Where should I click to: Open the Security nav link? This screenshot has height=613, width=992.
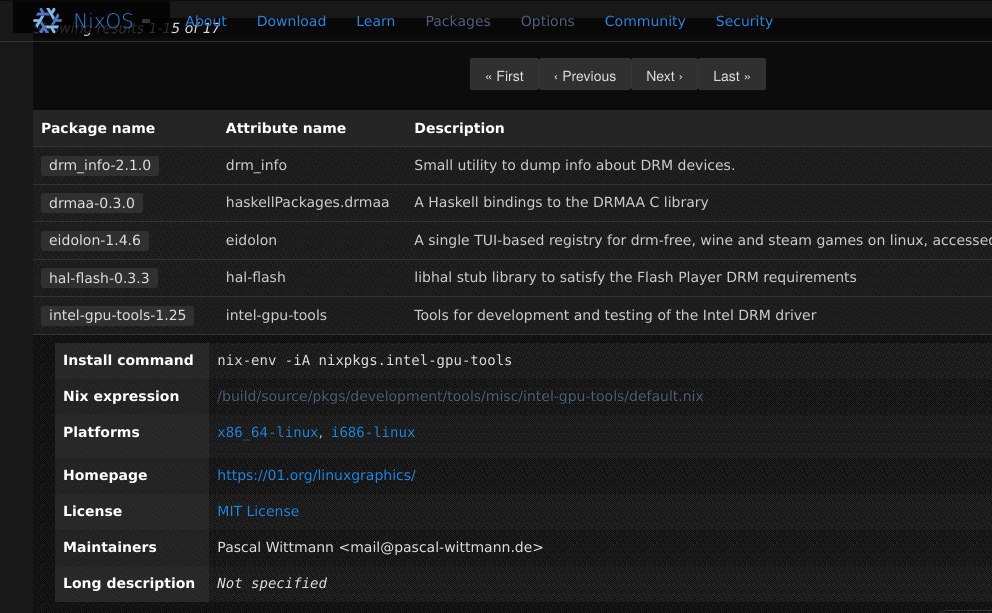(x=744, y=21)
